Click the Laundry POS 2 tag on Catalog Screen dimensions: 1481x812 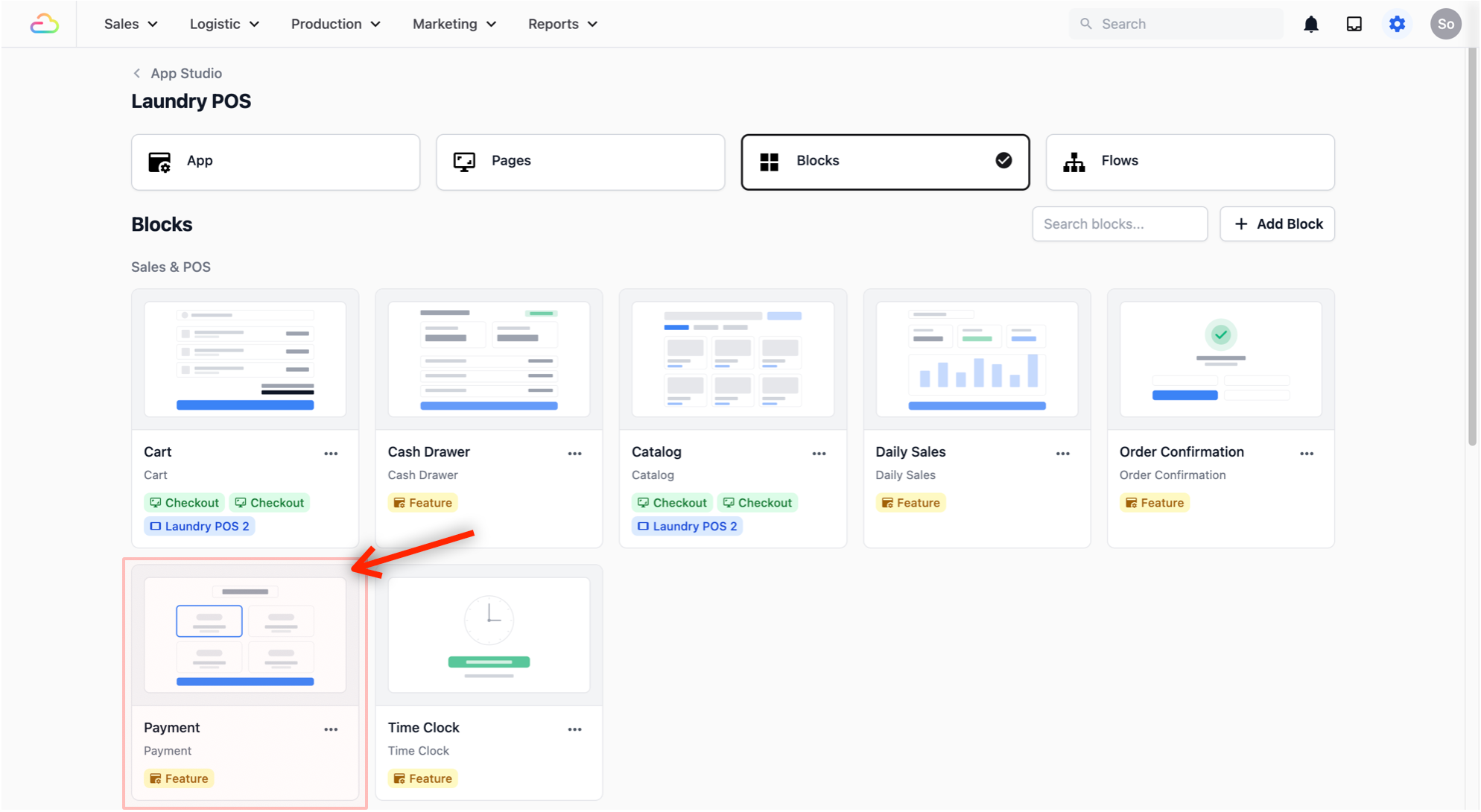(687, 526)
